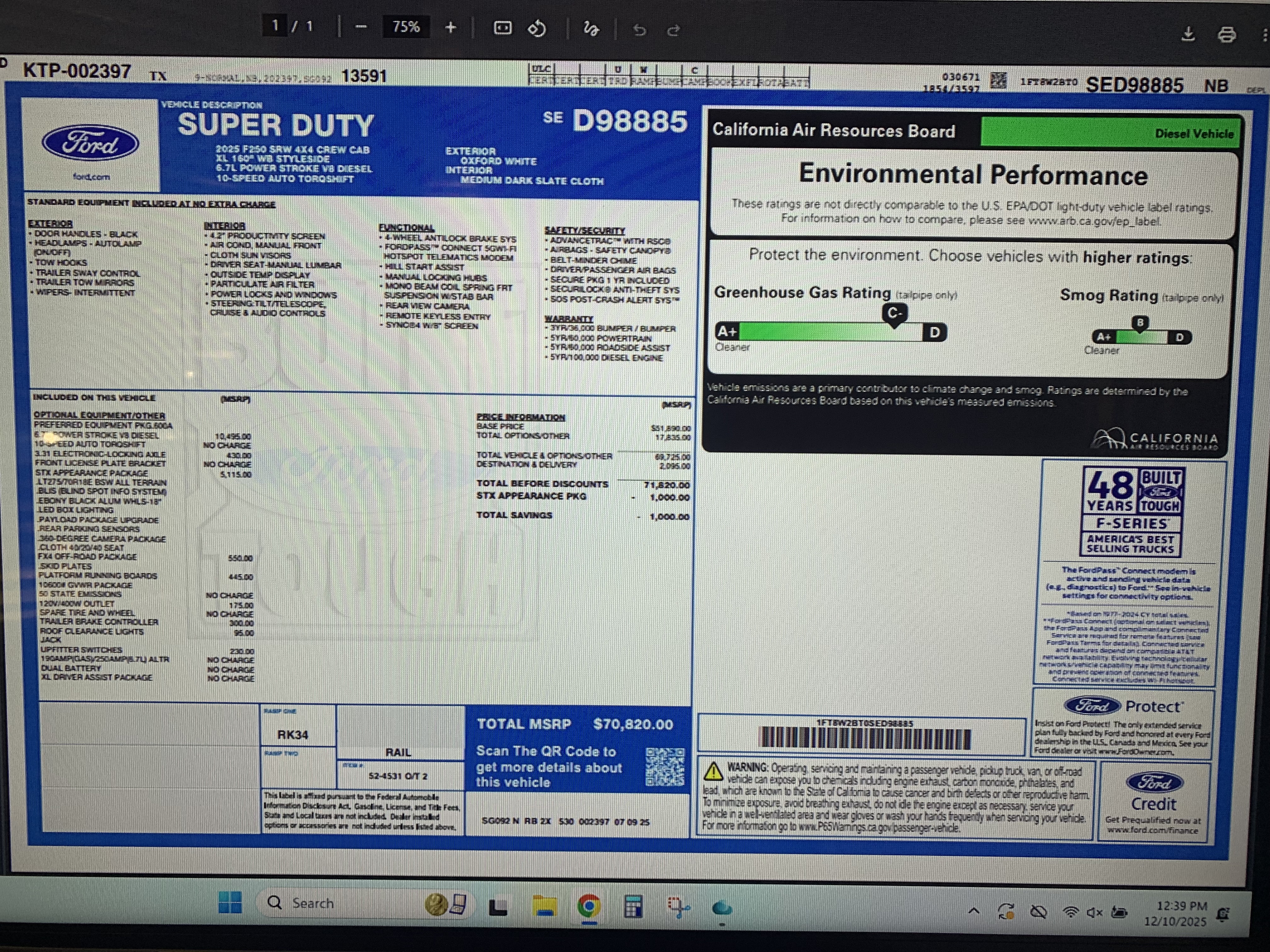Click the Greenhouse Gas Rating C- marker
Screen dimensions: 1270x952
(x=894, y=314)
